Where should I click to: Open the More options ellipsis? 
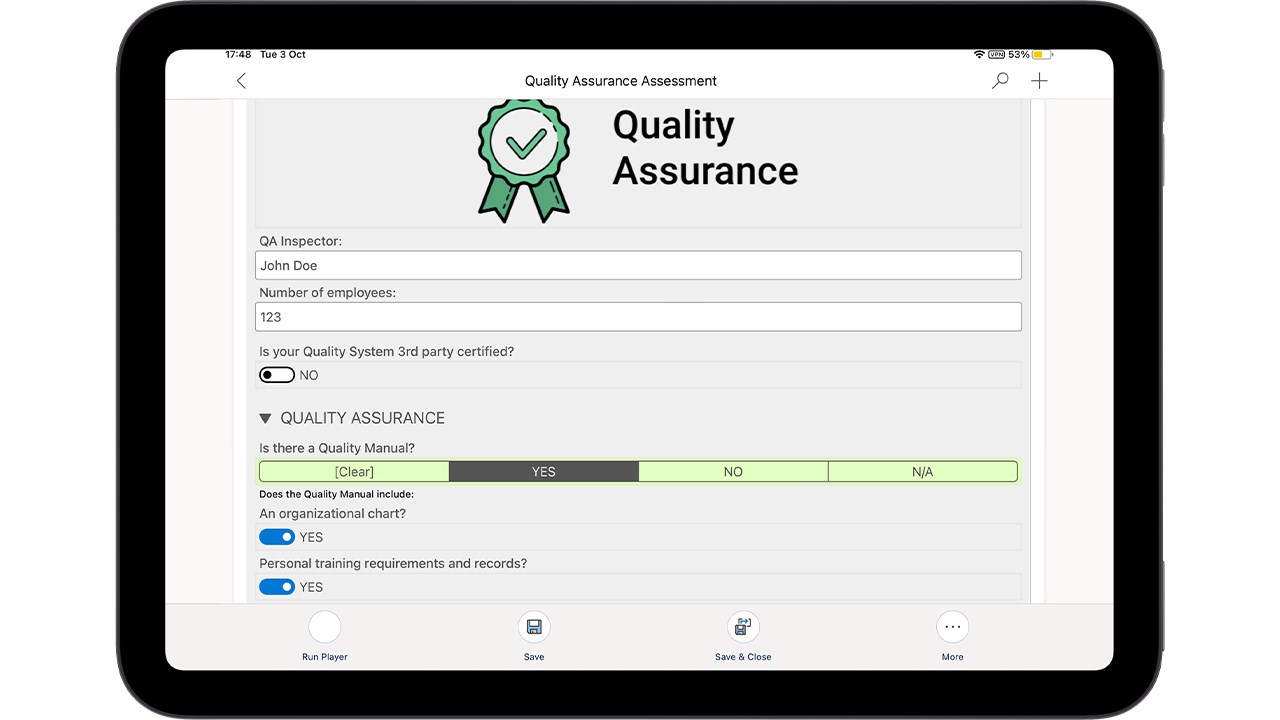point(952,627)
